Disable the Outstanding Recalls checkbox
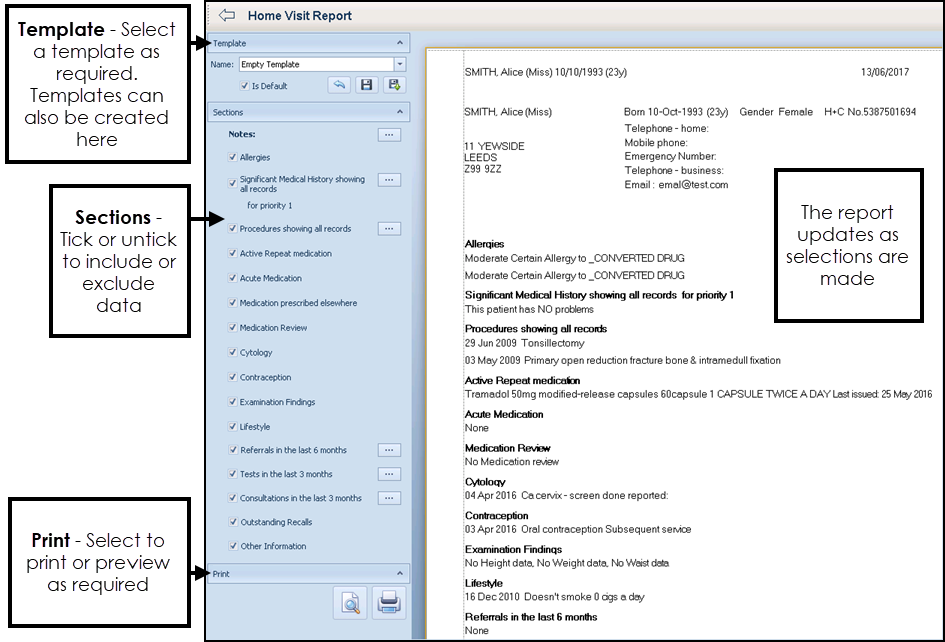 233,522
